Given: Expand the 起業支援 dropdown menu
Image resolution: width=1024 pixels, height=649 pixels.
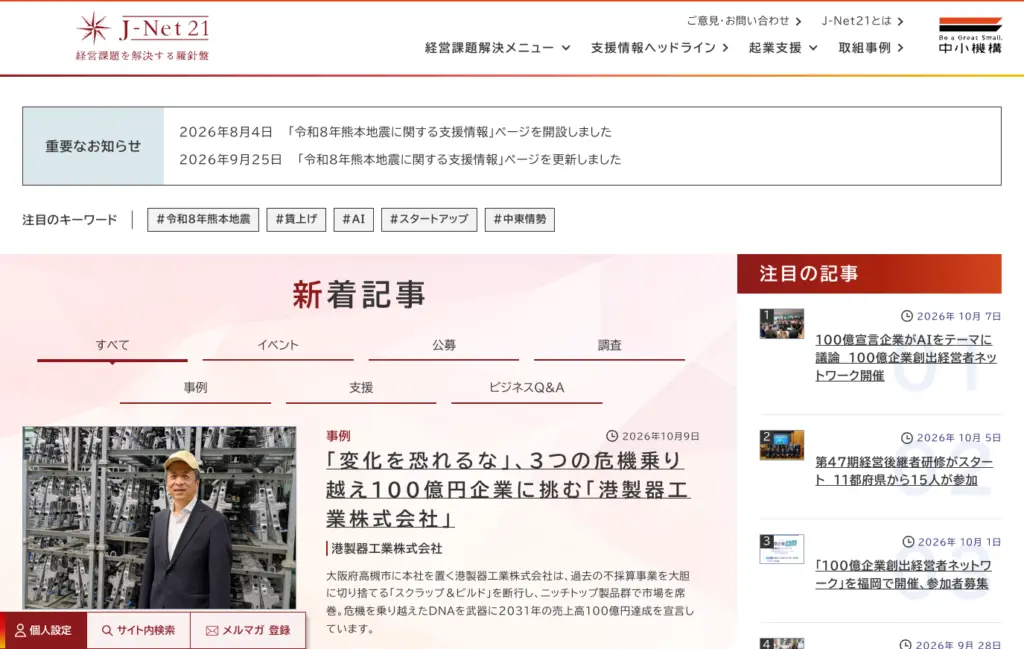Looking at the screenshot, I should pos(782,48).
